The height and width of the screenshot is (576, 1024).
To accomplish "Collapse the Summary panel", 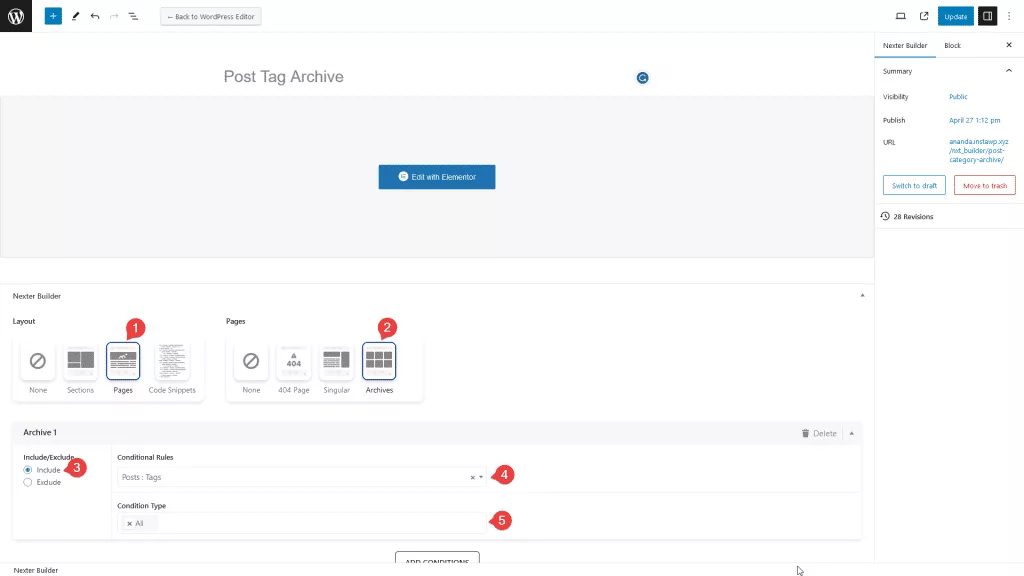I will pos(1009,71).
